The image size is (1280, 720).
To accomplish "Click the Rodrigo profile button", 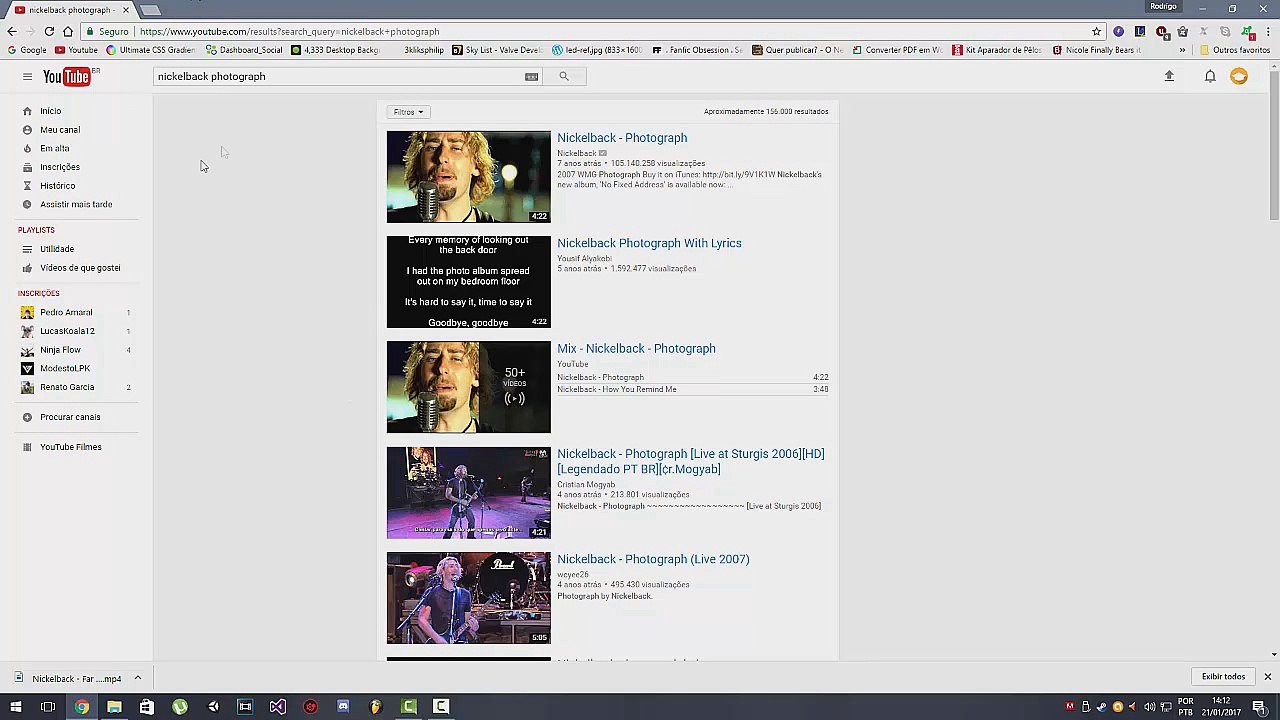I will [1163, 7].
